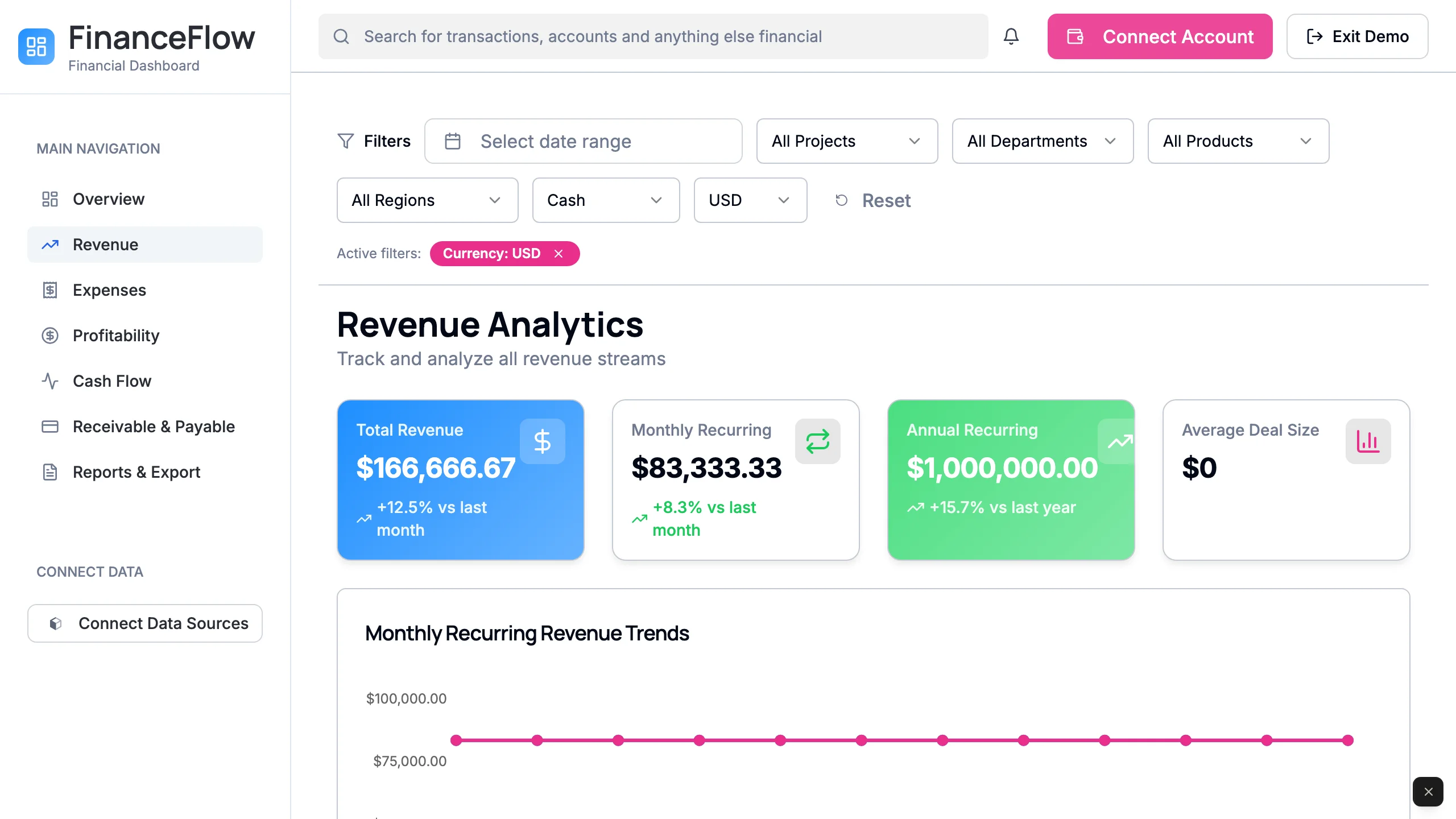Click a data point on the MRR trend line

[780, 740]
